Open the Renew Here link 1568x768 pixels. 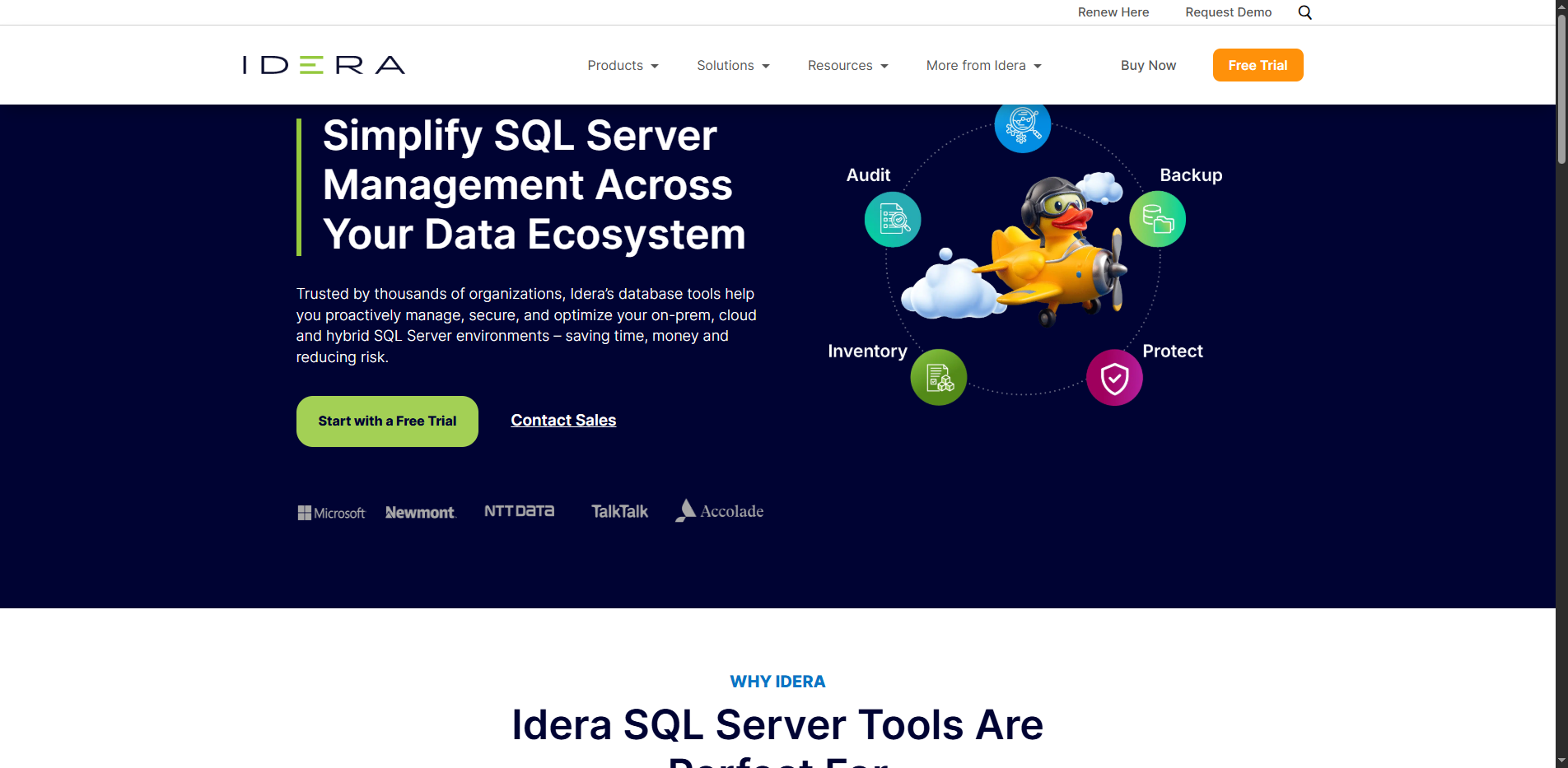click(1113, 12)
